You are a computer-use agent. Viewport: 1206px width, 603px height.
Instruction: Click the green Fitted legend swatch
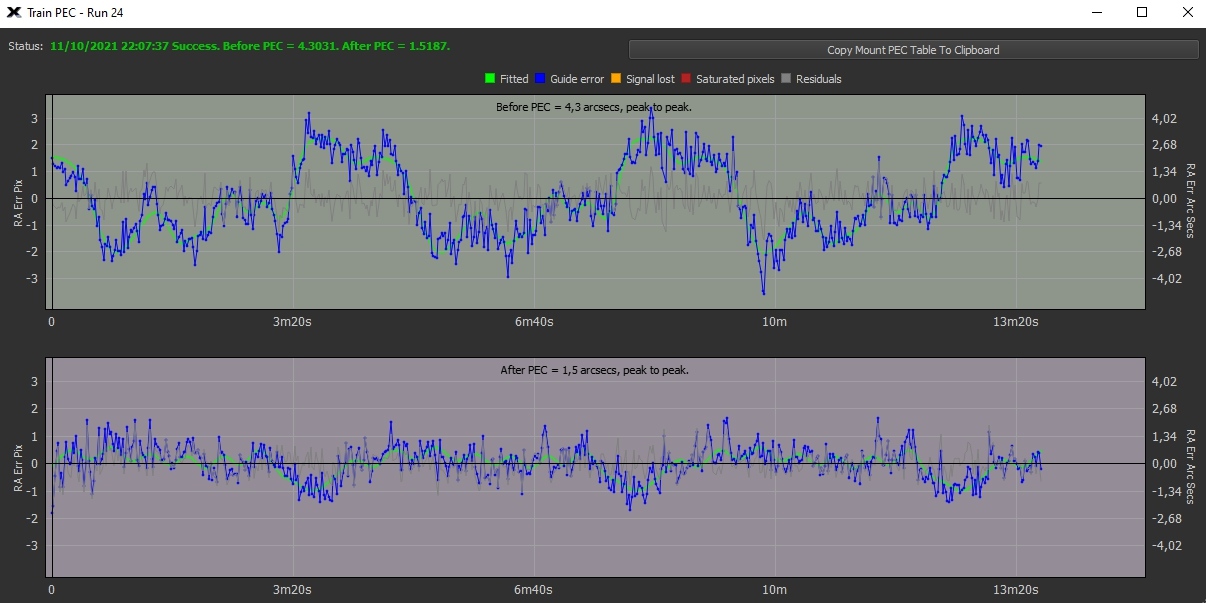[490, 79]
